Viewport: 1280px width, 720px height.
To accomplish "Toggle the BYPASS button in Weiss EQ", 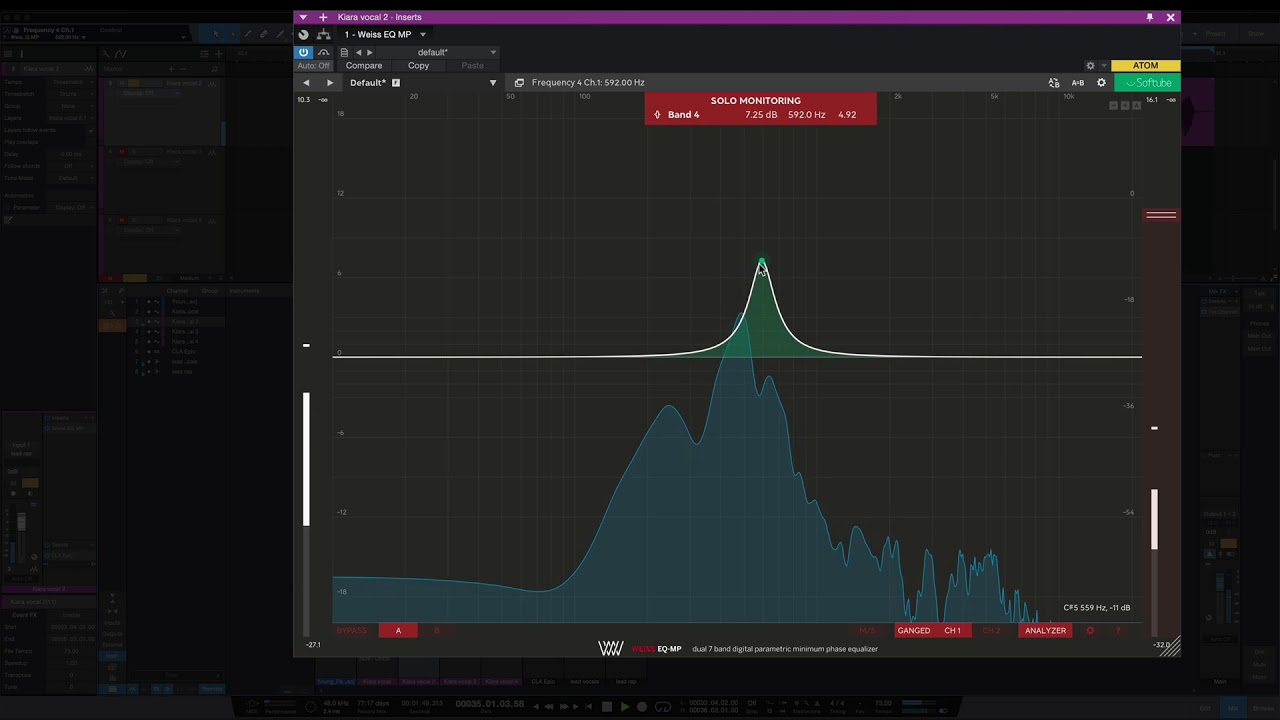I will (352, 631).
